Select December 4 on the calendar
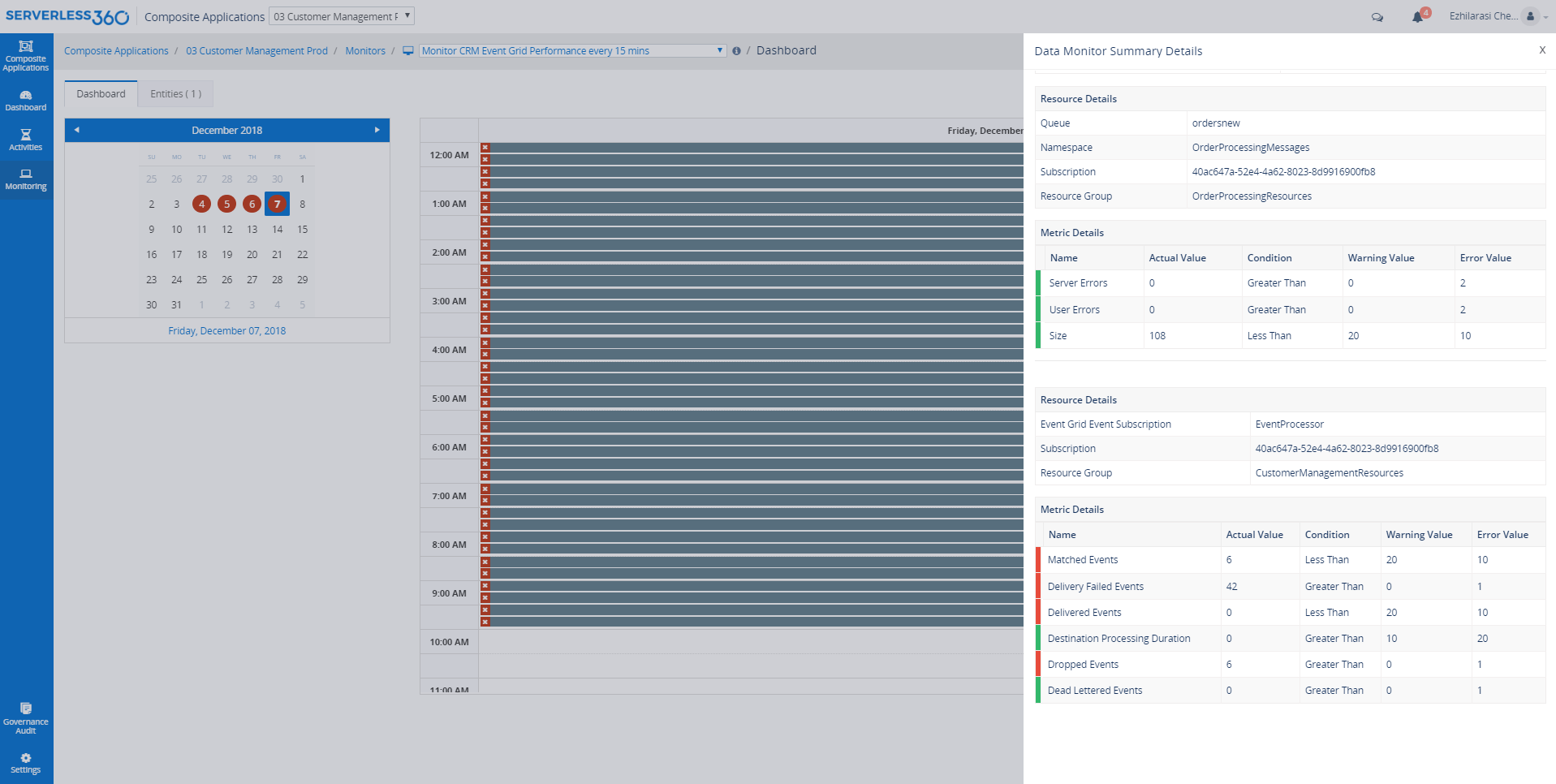The width and height of the screenshot is (1556, 784). pos(201,204)
